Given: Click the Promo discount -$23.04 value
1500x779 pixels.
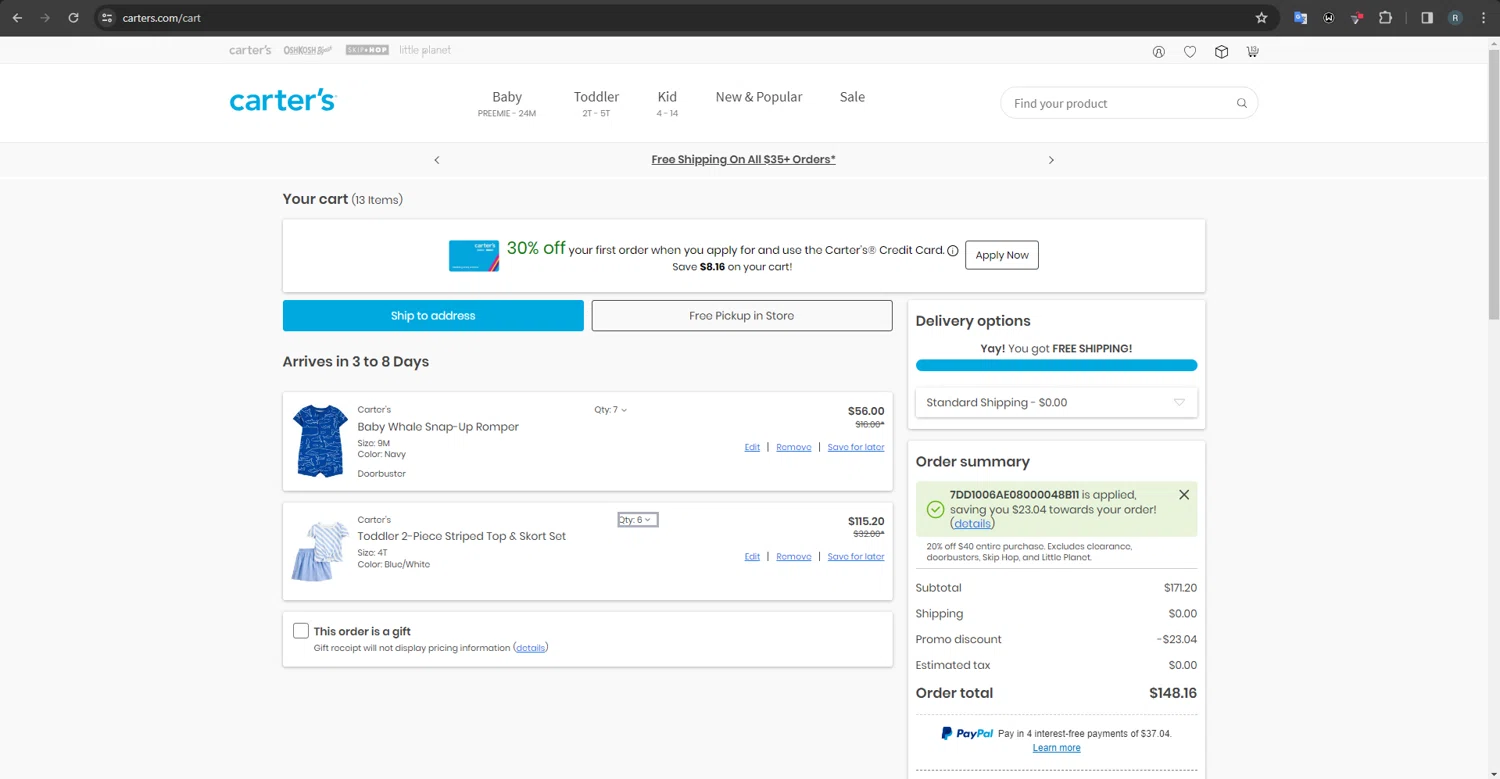Looking at the screenshot, I should [x=1177, y=640].
